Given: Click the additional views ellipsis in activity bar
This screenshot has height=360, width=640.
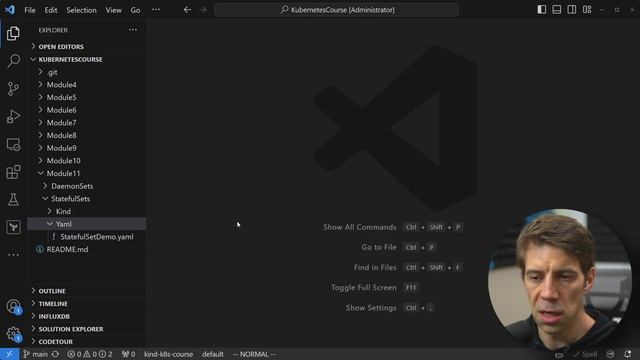Looking at the screenshot, I should coord(13,255).
